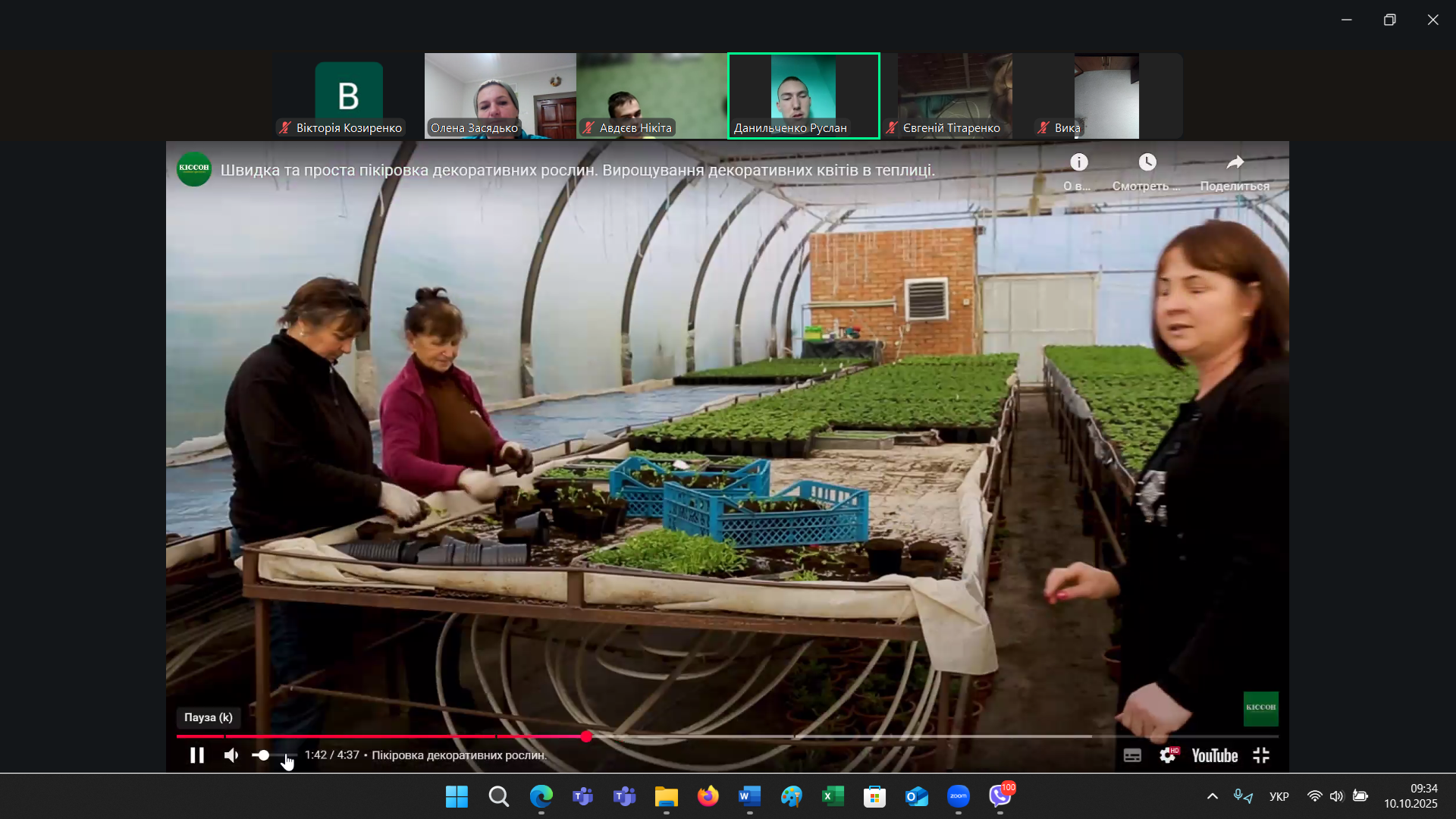Select Данильченко Руслан participant tile
Image resolution: width=1456 pixels, height=819 pixels.
tap(803, 96)
